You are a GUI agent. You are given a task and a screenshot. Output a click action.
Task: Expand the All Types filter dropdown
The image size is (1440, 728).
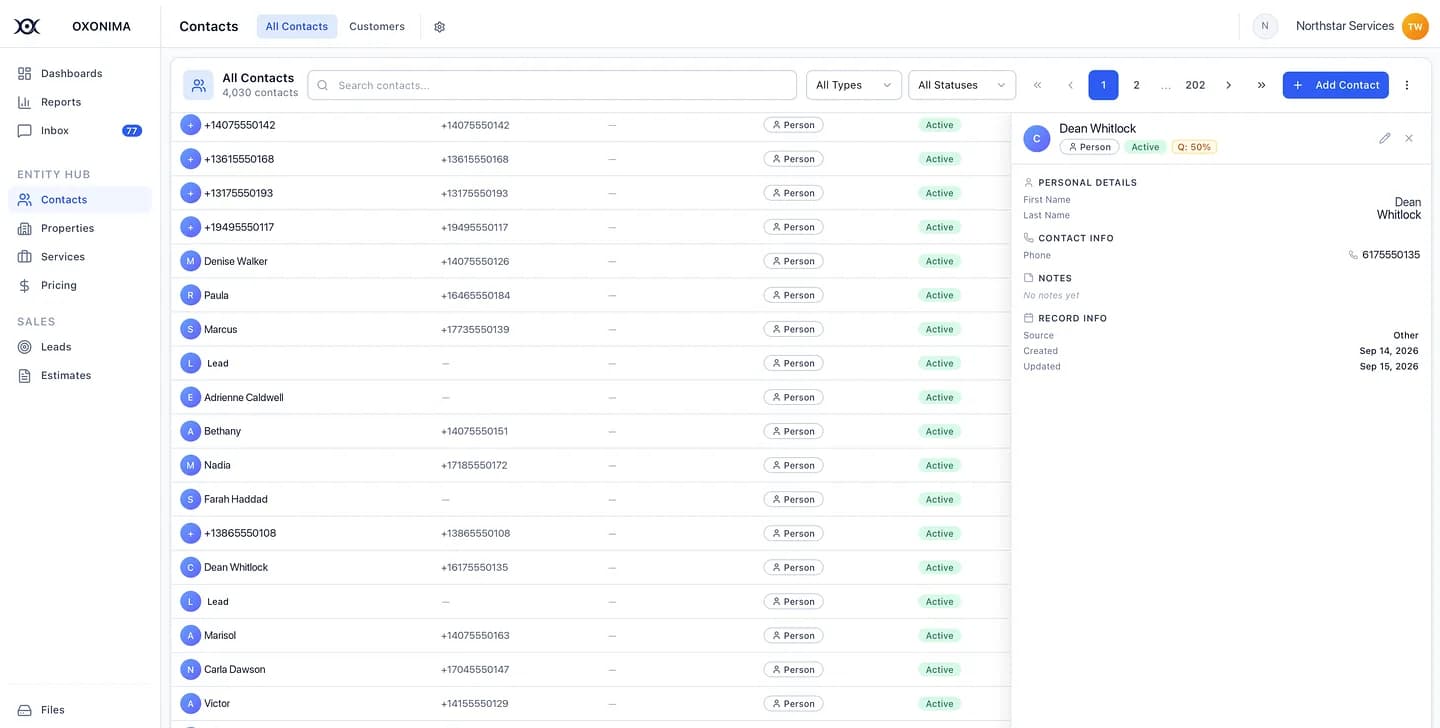point(854,85)
